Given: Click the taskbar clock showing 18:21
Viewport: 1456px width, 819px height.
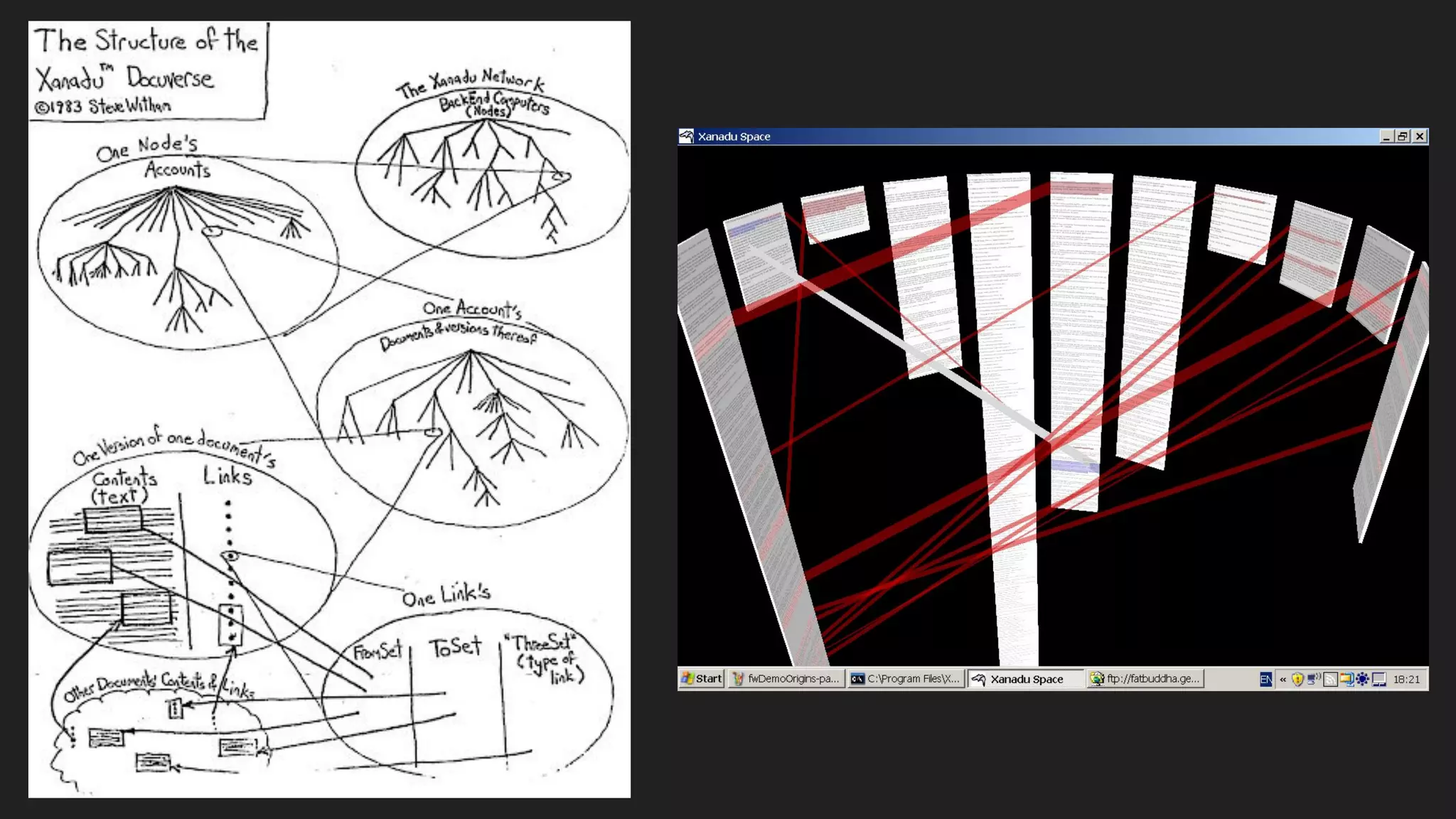Looking at the screenshot, I should tap(1406, 680).
